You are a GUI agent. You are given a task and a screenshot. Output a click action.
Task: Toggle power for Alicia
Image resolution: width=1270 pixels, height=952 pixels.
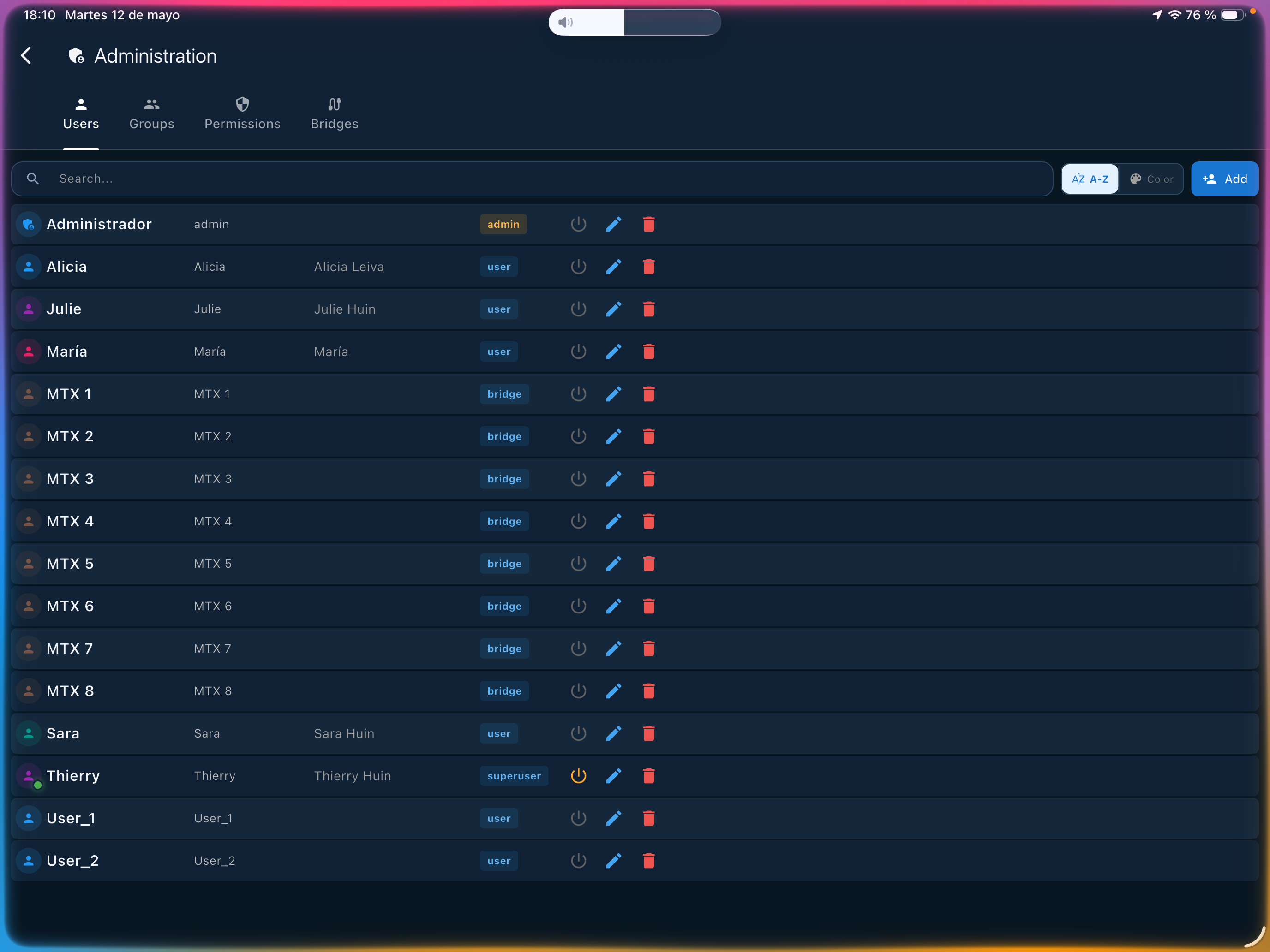click(578, 267)
